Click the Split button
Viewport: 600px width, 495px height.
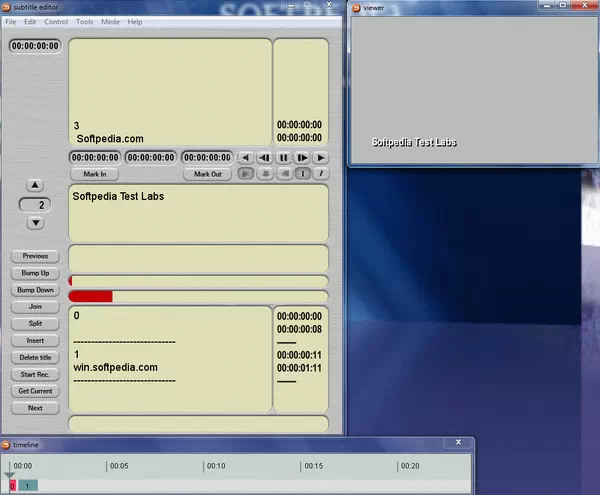coord(35,324)
